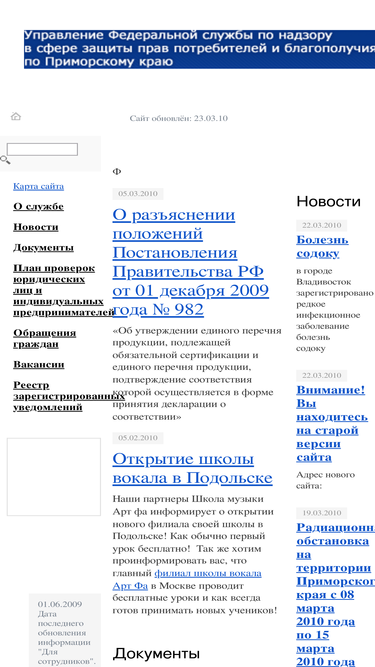Click the empty white box in sidebar

point(54,477)
